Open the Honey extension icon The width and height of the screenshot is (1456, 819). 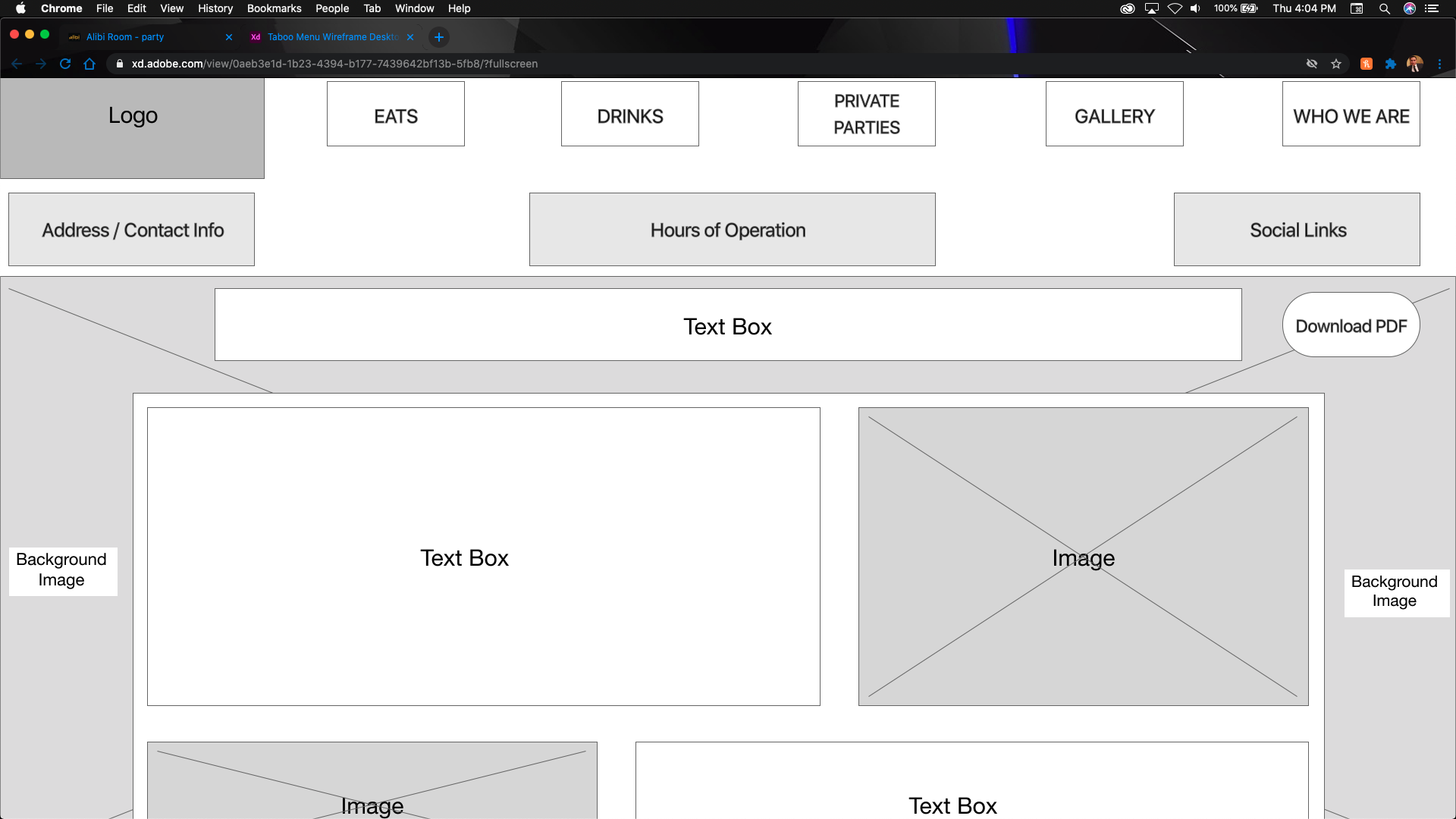click(x=1367, y=64)
